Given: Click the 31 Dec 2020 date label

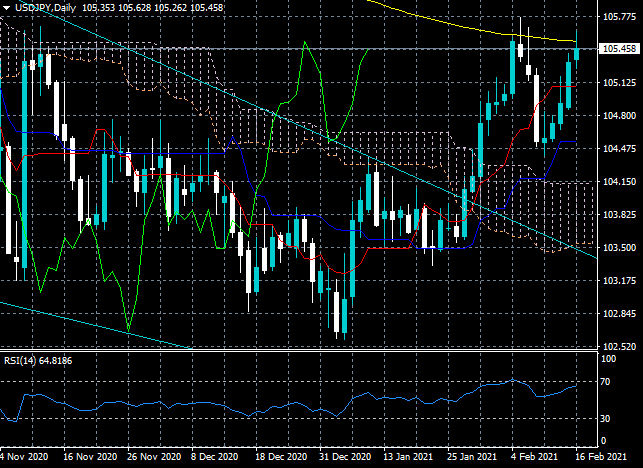Looking at the screenshot, I should click(x=345, y=457).
